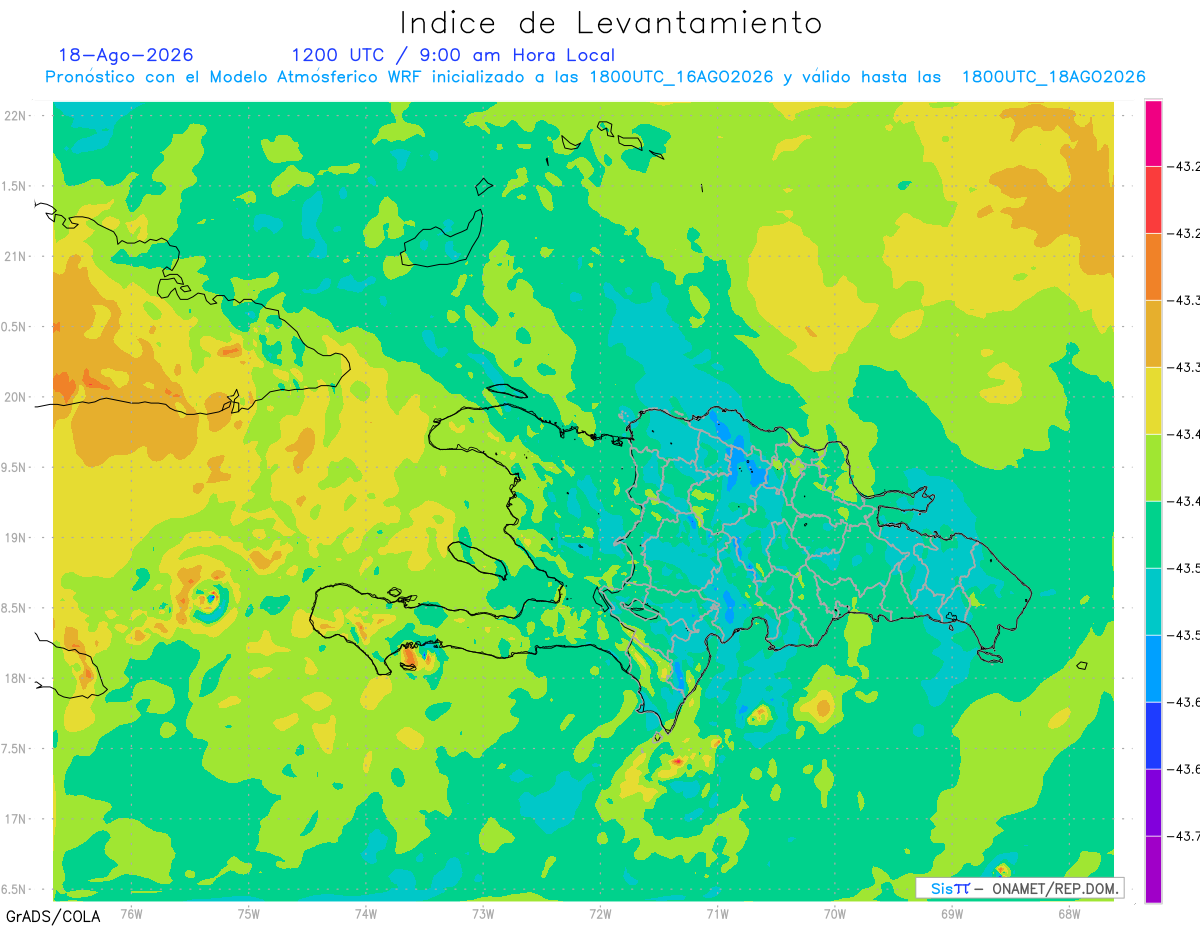The height and width of the screenshot is (927, 1200).
Task: Click the 76W longitude axis label
Action: click(x=131, y=913)
